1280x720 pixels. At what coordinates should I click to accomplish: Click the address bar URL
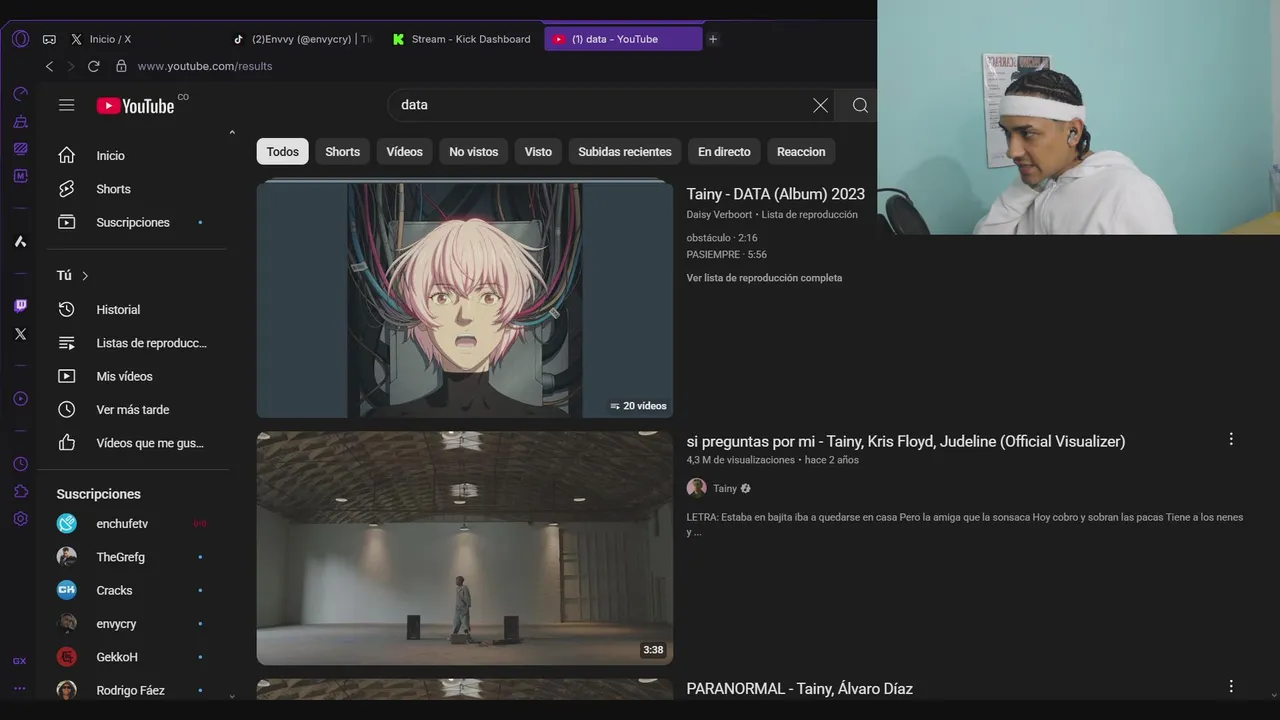pyautogui.click(x=204, y=66)
